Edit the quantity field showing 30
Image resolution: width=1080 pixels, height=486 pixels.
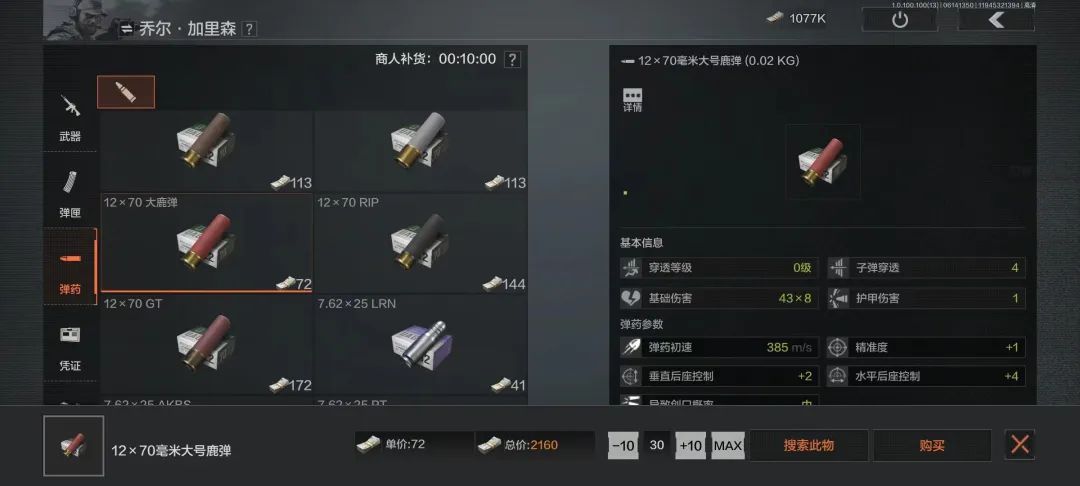pos(657,445)
